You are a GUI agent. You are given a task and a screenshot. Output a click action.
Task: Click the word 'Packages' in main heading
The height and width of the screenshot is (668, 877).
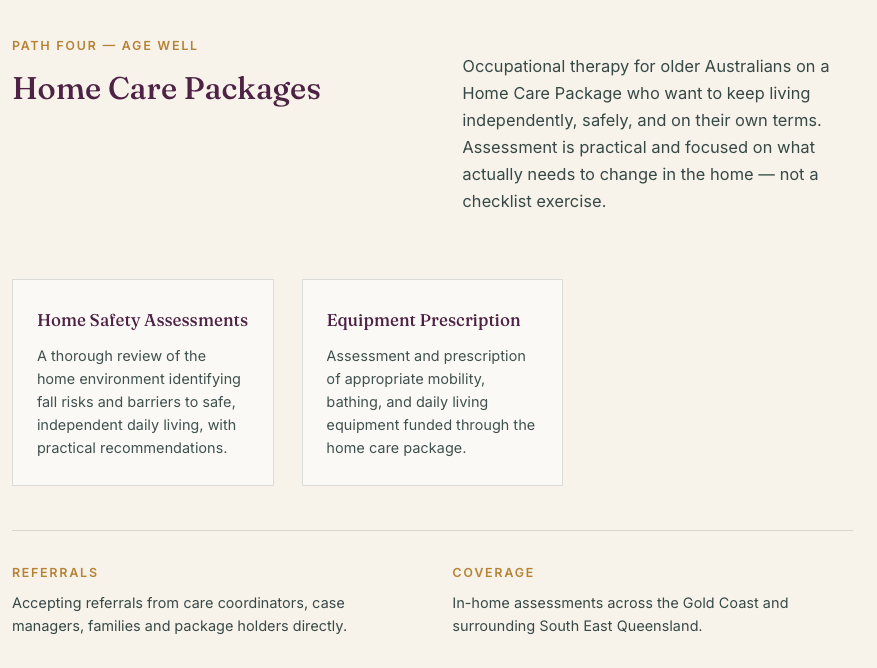click(x=252, y=90)
